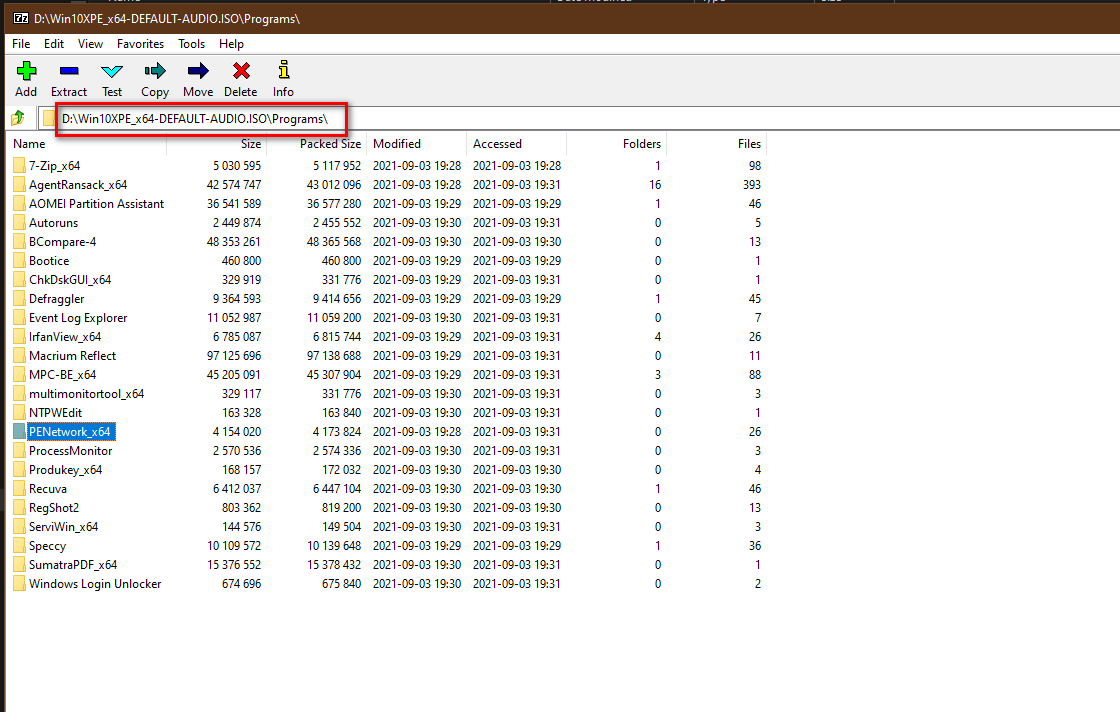Select the RegShot2 folder icon
Viewport: 1120px width, 712px height.
(19, 508)
